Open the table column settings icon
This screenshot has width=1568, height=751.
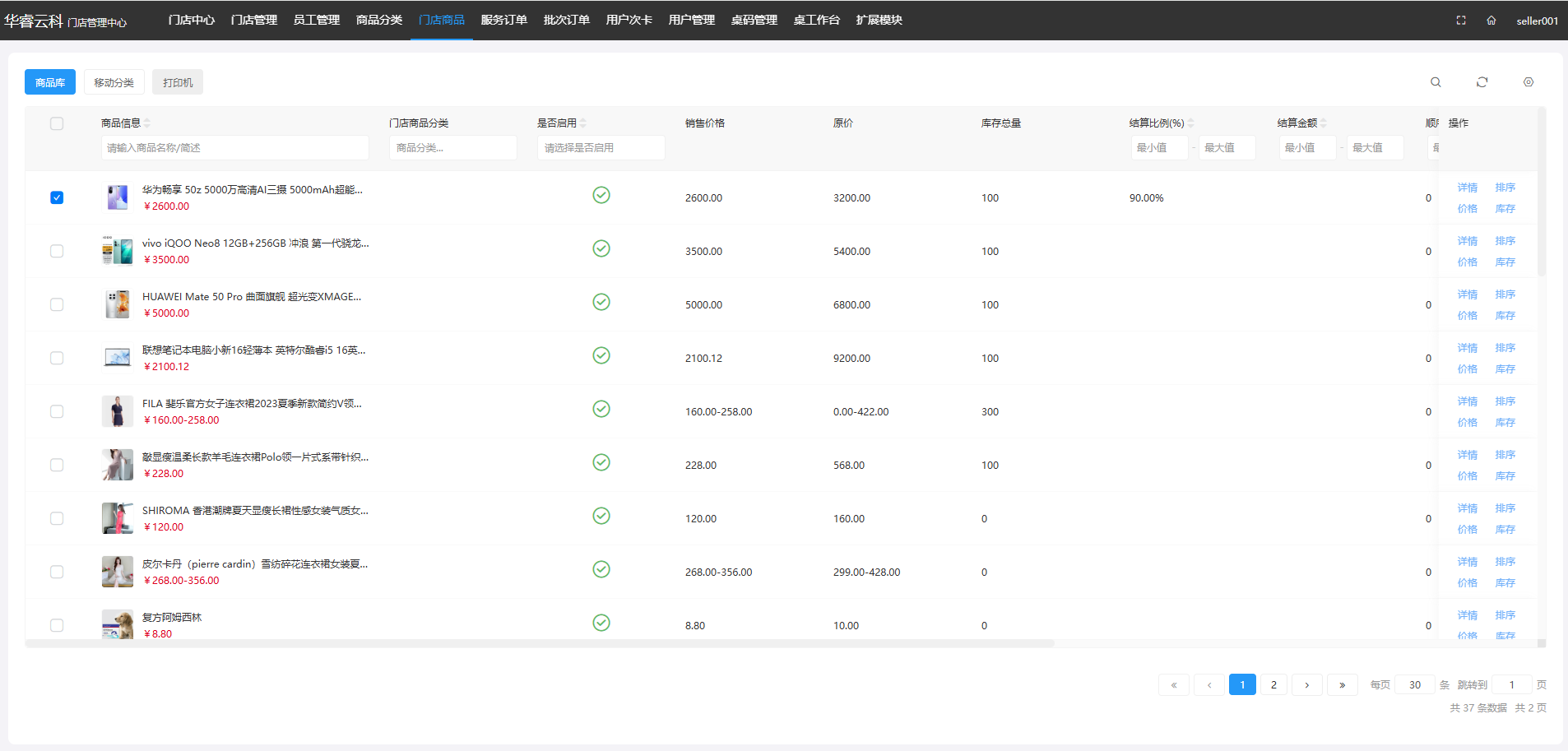[x=1528, y=82]
